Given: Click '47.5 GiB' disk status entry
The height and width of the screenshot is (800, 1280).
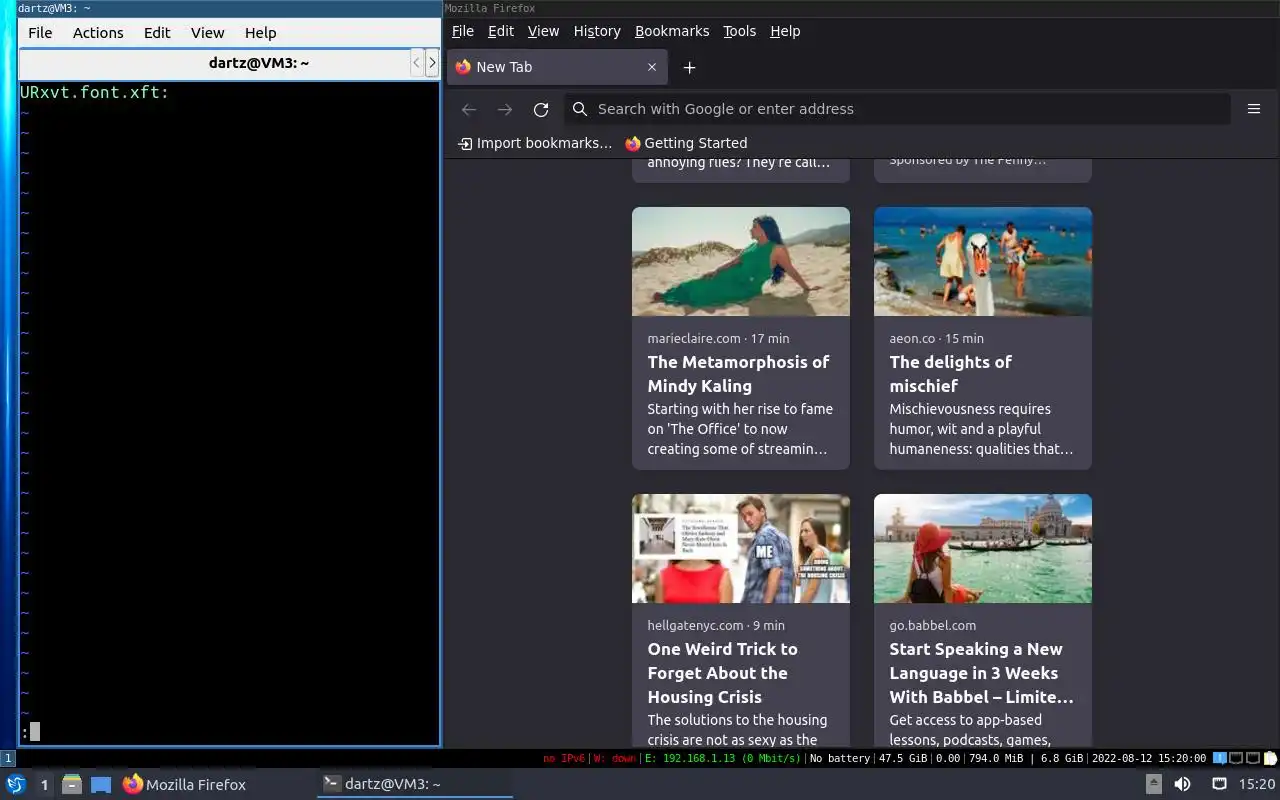Looking at the screenshot, I should click(x=903, y=758).
